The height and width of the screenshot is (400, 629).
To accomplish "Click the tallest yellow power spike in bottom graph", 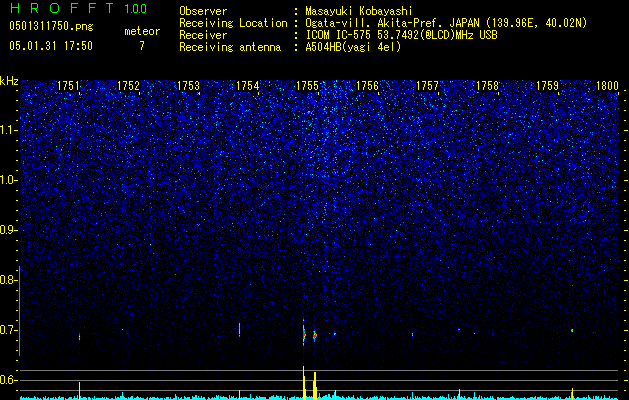I will point(304,383).
